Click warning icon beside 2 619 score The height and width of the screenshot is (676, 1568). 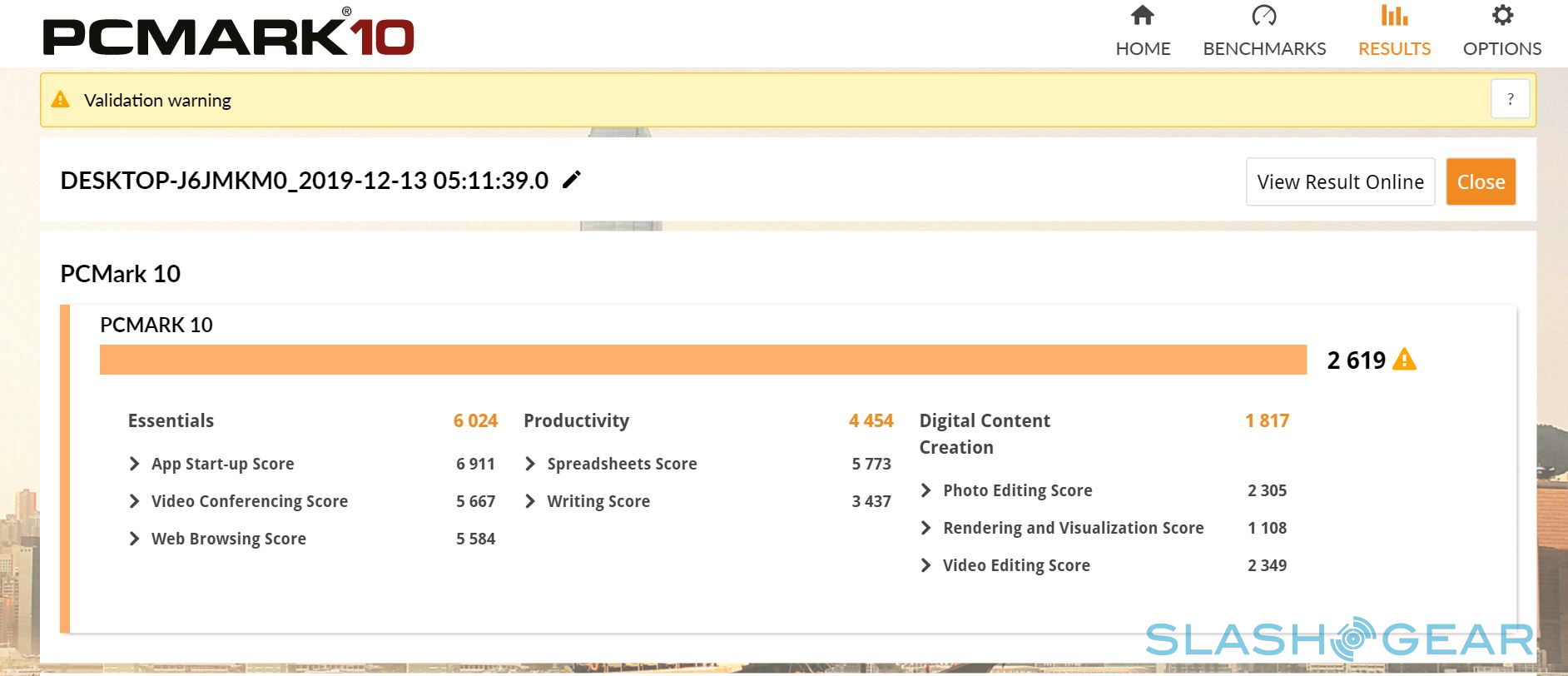pos(1404,360)
